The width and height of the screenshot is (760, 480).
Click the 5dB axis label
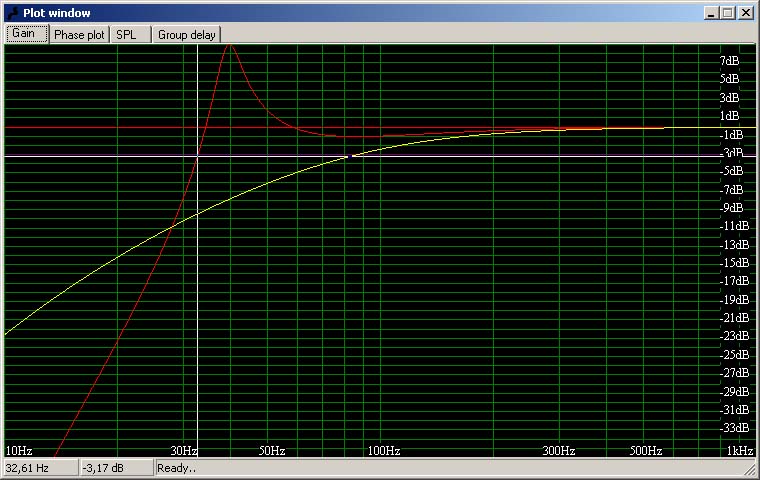(x=729, y=79)
